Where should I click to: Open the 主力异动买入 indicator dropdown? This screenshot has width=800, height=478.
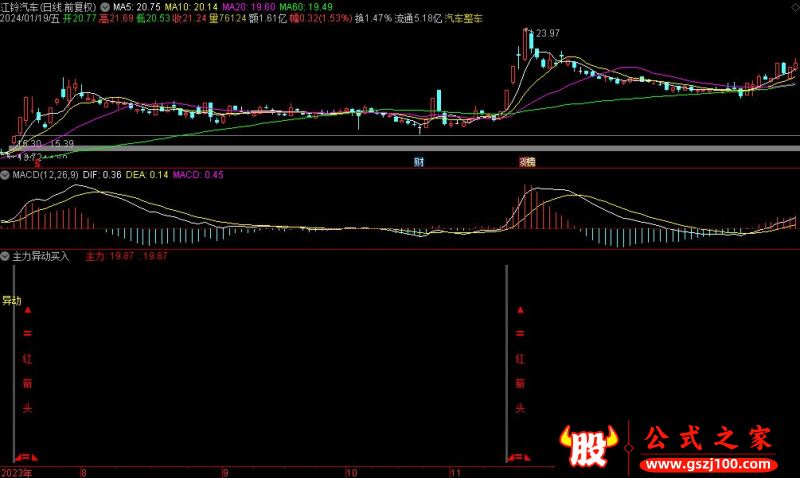(5, 256)
